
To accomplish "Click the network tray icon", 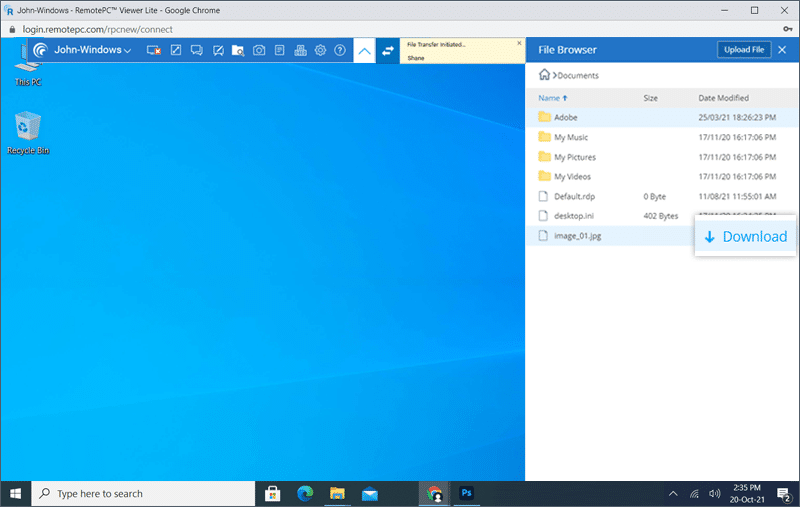I will coord(694,494).
